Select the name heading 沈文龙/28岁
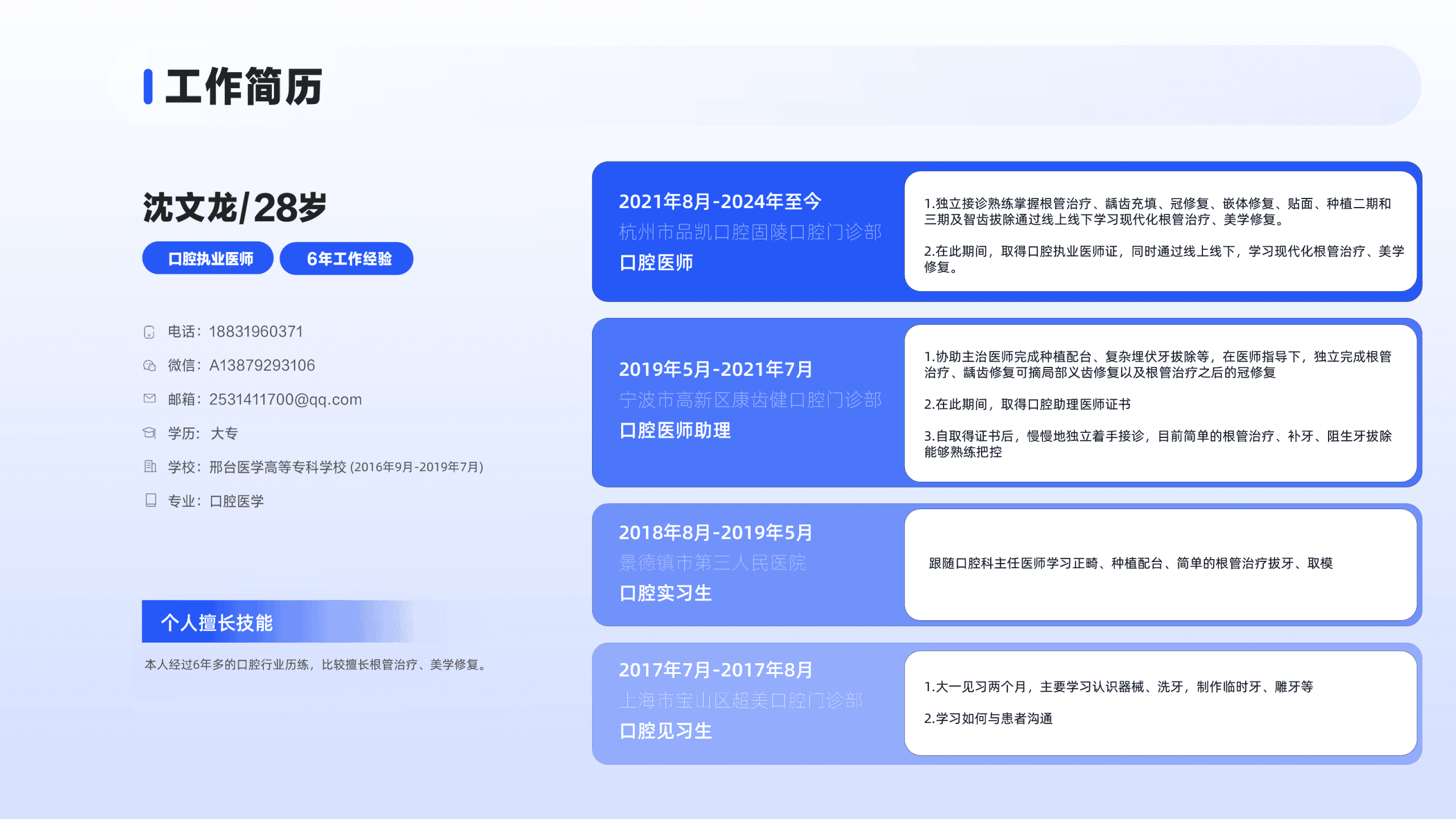The image size is (1456, 819). (234, 208)
